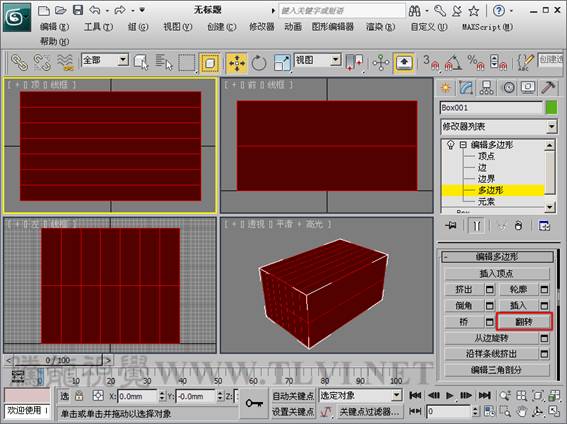Click the search binoculars icon
567x424 pixels.
[414, 11]
